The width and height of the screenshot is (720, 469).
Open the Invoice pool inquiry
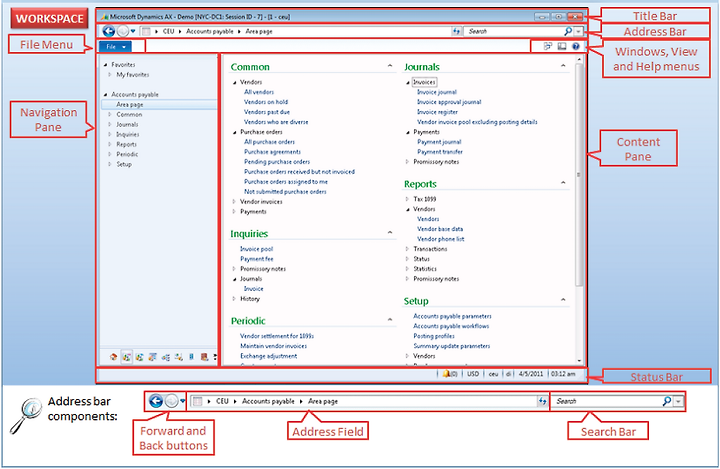[x=257, y=249]
